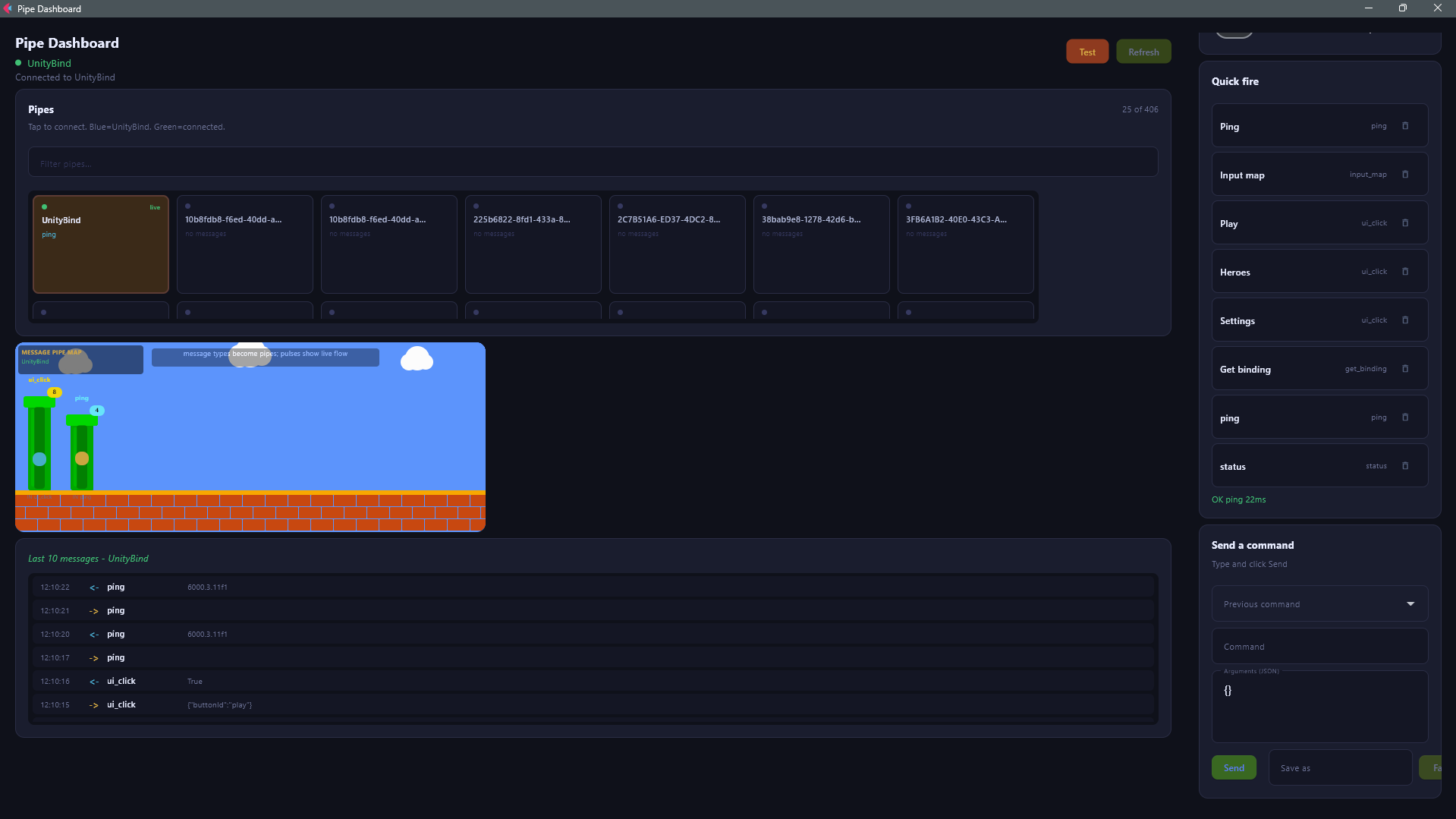The width and height of the screenshot is (1456, 819).
Task: Select the 12:10:21 outgoing ping message row
Action: 593,610
